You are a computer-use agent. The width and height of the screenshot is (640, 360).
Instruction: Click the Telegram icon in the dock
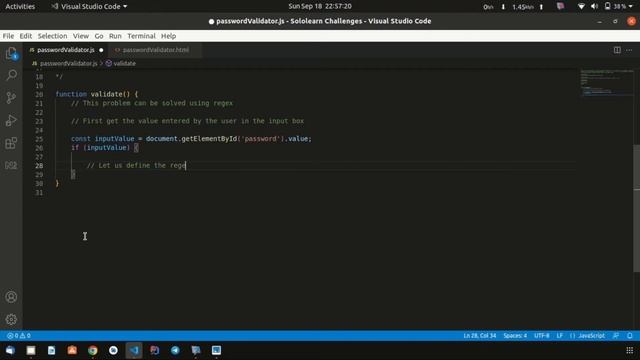click(175, 350)
